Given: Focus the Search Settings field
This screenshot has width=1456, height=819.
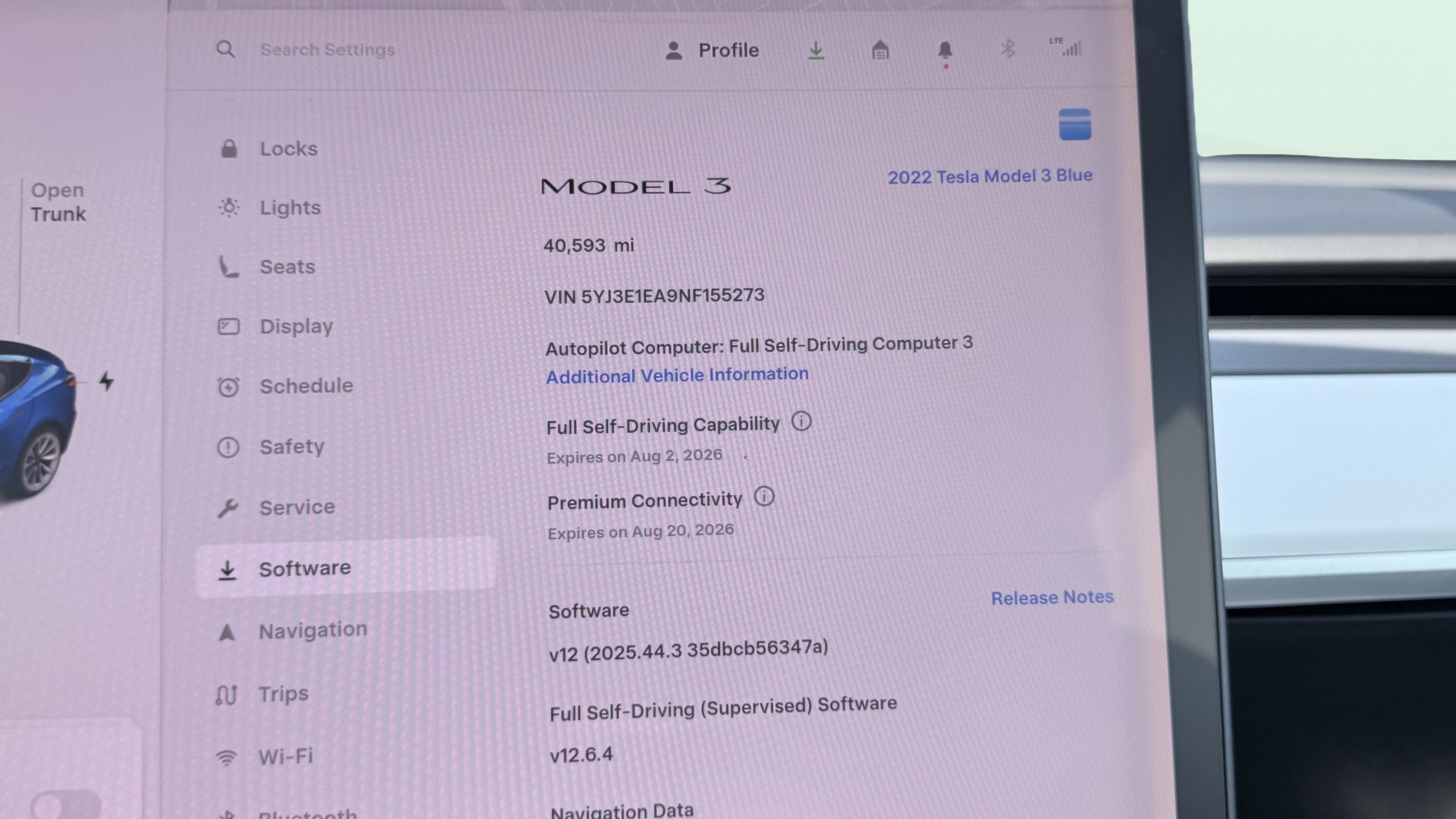Looking at the screenshot, I should pos(327,50).
